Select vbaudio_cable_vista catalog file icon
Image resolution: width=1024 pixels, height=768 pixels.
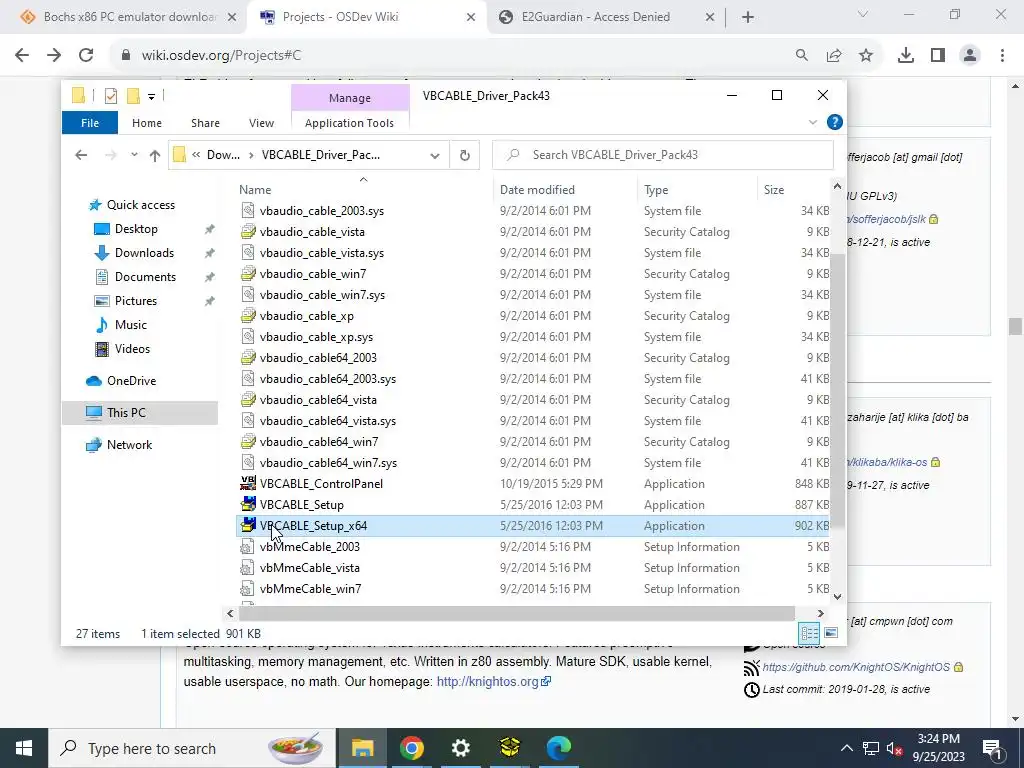(248, 232)
